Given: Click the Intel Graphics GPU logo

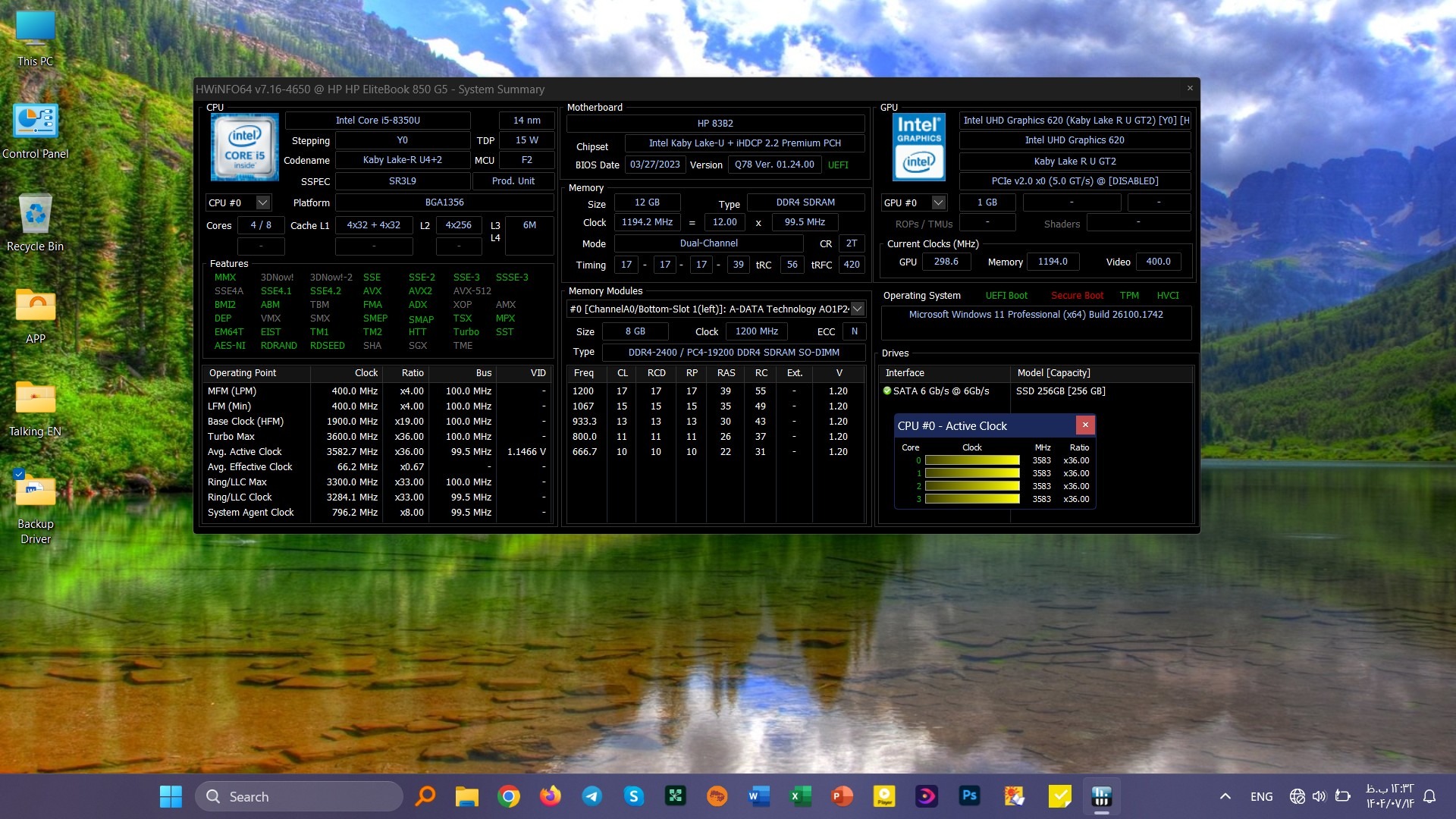Looking at the screenshot, I should (918, 147).
